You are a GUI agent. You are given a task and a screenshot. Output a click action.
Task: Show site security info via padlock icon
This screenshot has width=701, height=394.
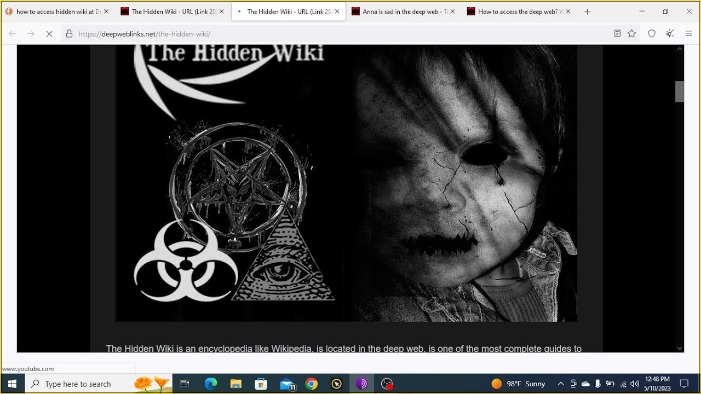point(69,34)
